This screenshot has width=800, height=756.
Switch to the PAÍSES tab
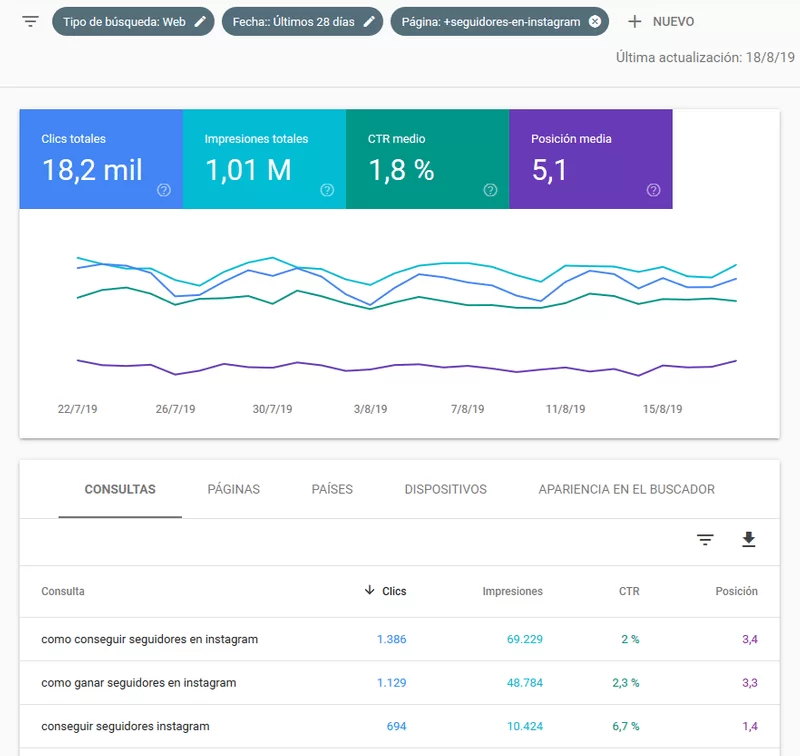click(x=332, y=489)
